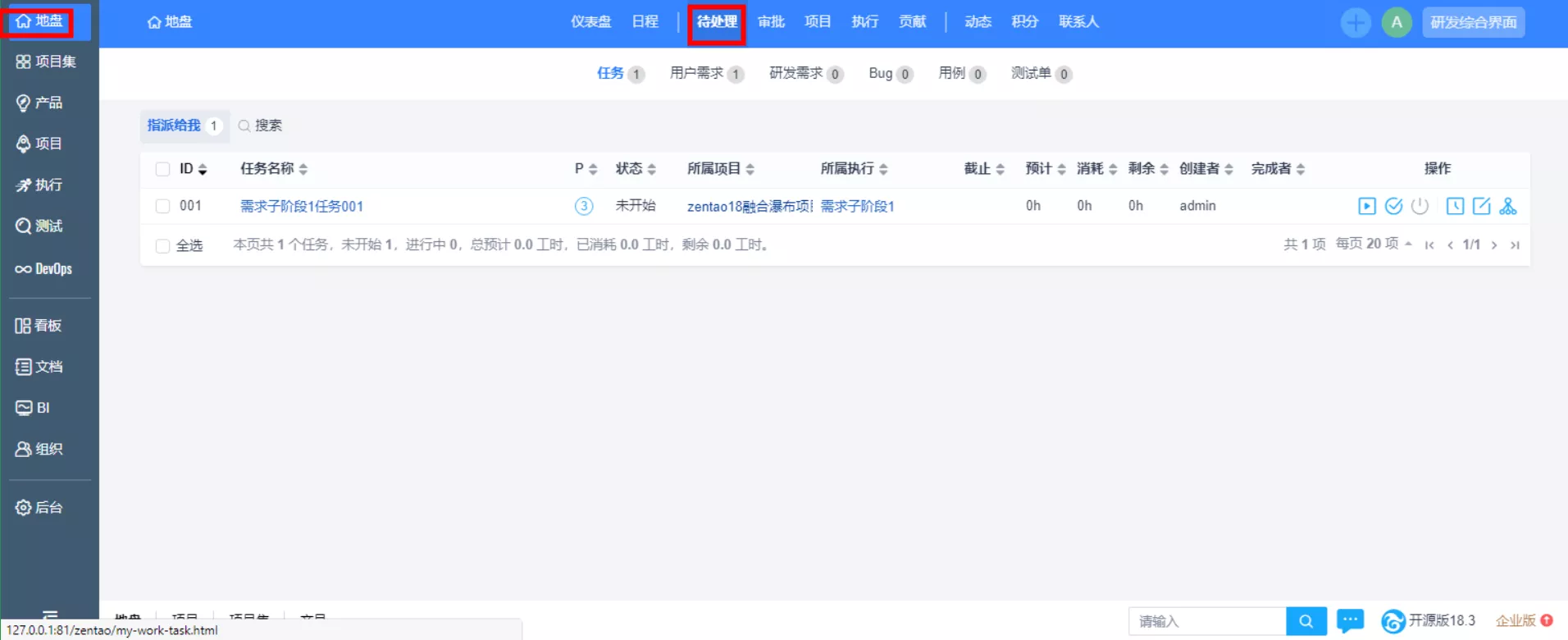Open BI in the sidebar
This screenshot has width=1568, height=640.
pyautogui.click(x=33, y=408)
